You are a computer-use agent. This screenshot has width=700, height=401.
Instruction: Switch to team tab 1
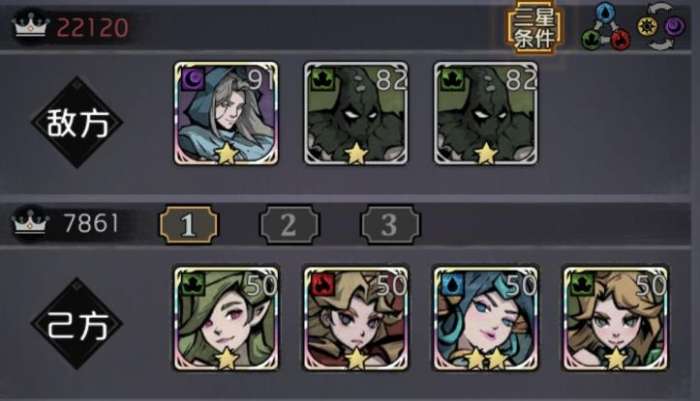tap(188, 225)
